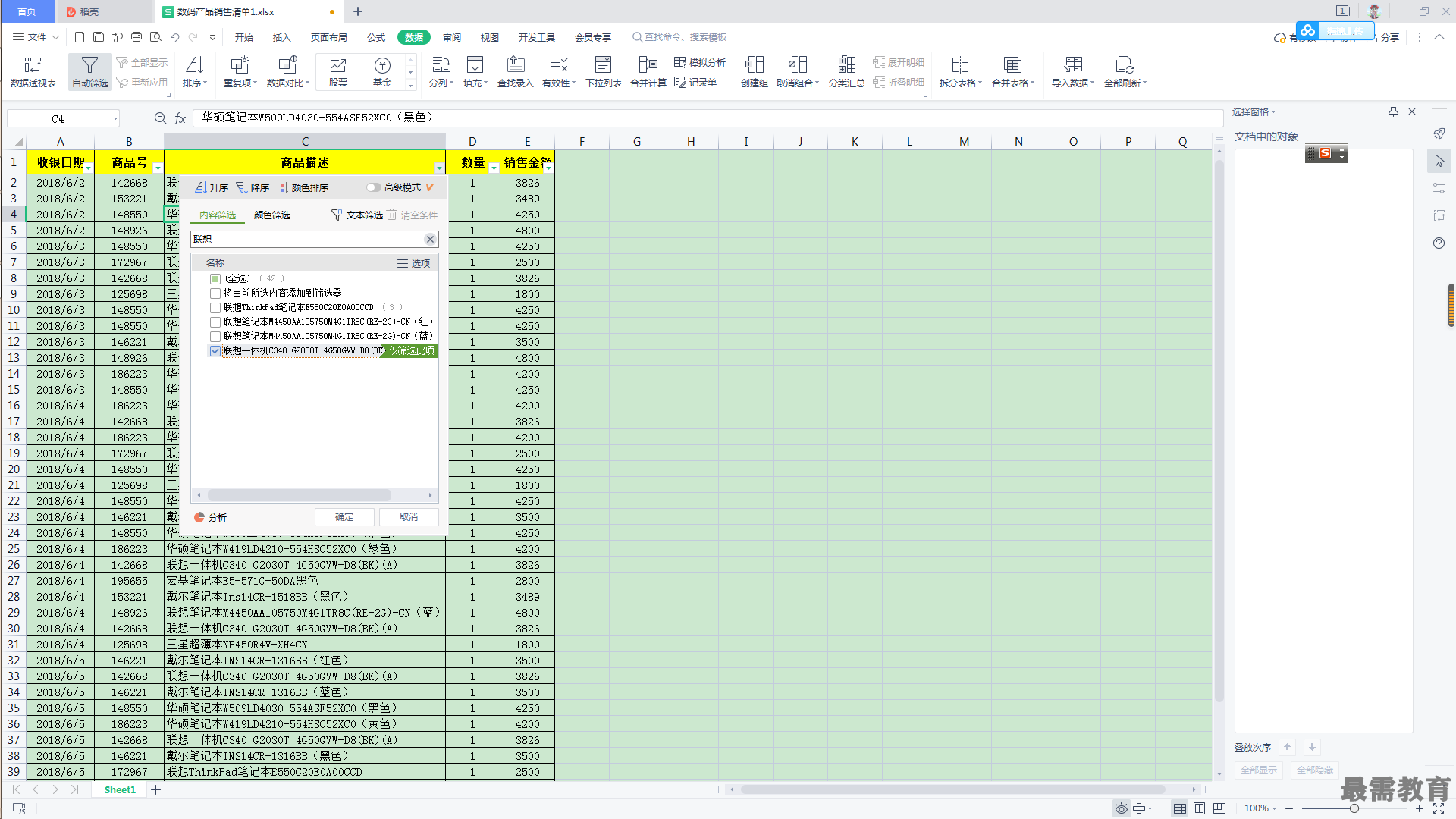
Task: Click the Group (创建组) icon
Action: (755, 72)
